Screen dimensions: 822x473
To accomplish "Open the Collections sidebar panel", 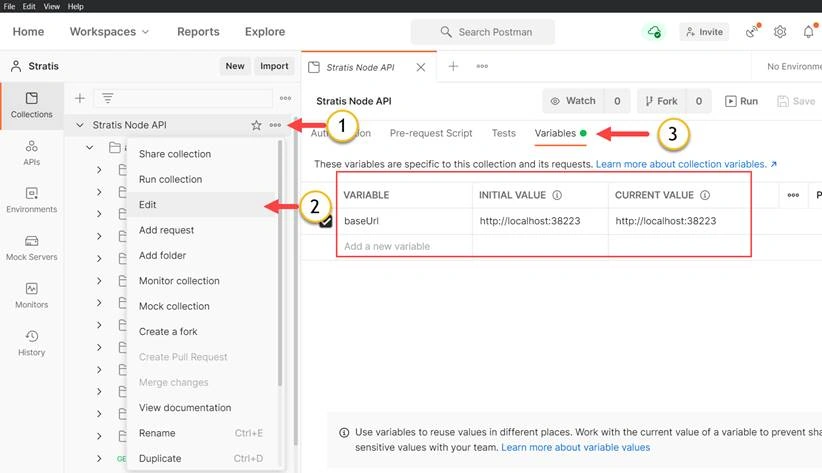I will click(31, 105).
